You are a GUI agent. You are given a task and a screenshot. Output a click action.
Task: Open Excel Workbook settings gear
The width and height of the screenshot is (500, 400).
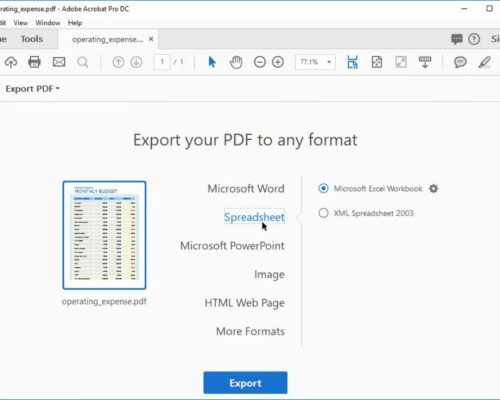[433, 189]
